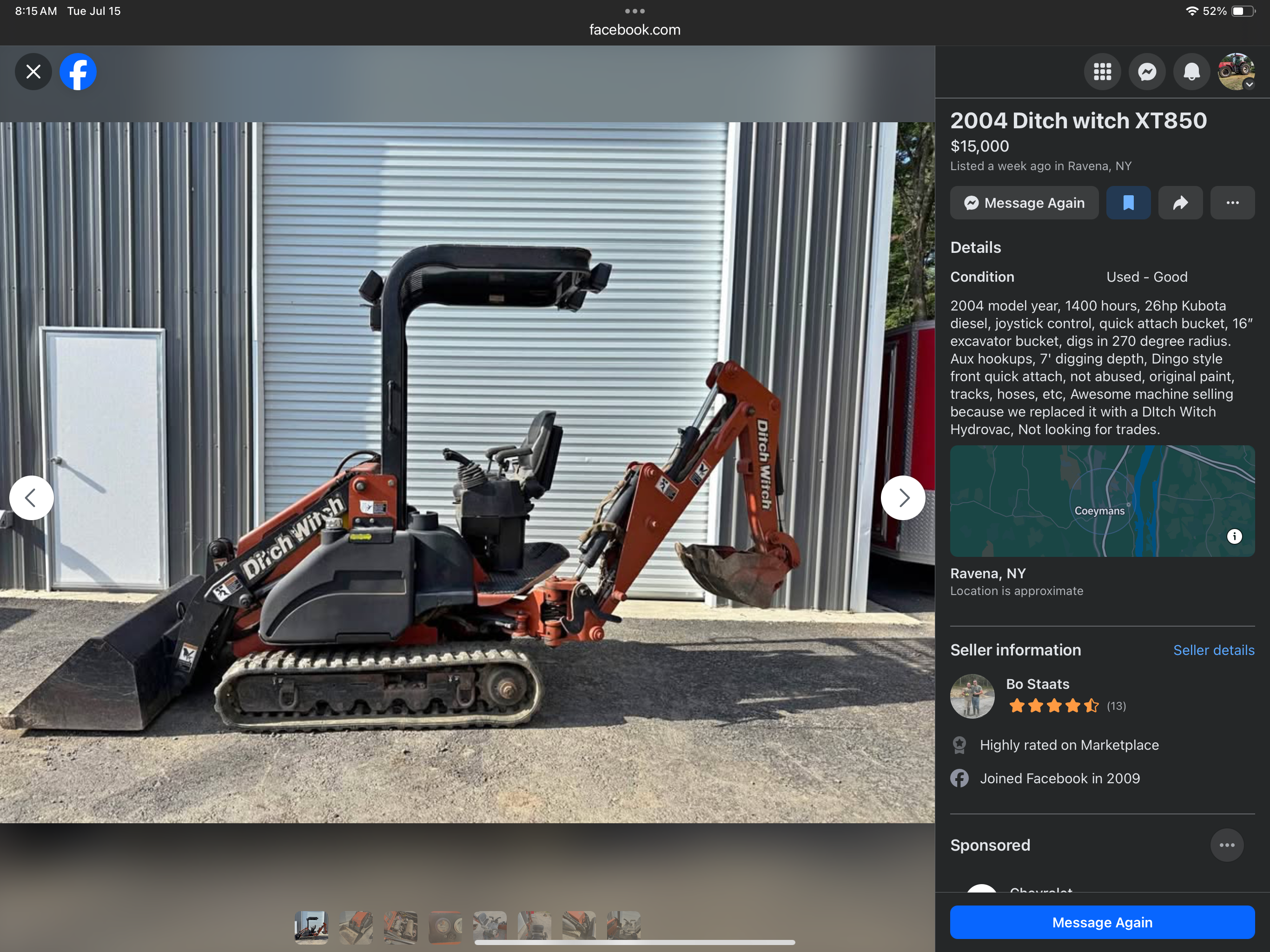Open listing more options ellipsis
1270x952 pixels.
point(1232,203)
